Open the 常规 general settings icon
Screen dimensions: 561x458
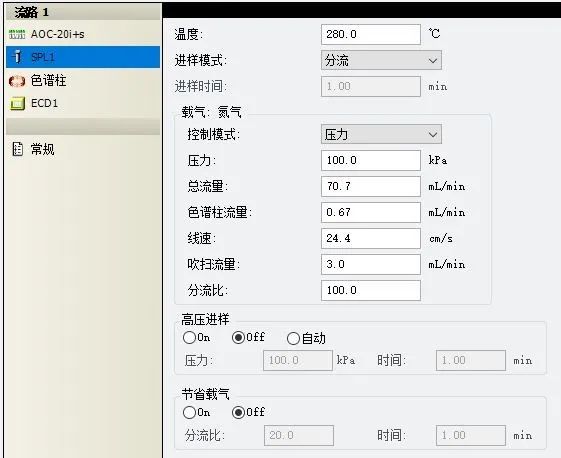click(x=17, y=149)
